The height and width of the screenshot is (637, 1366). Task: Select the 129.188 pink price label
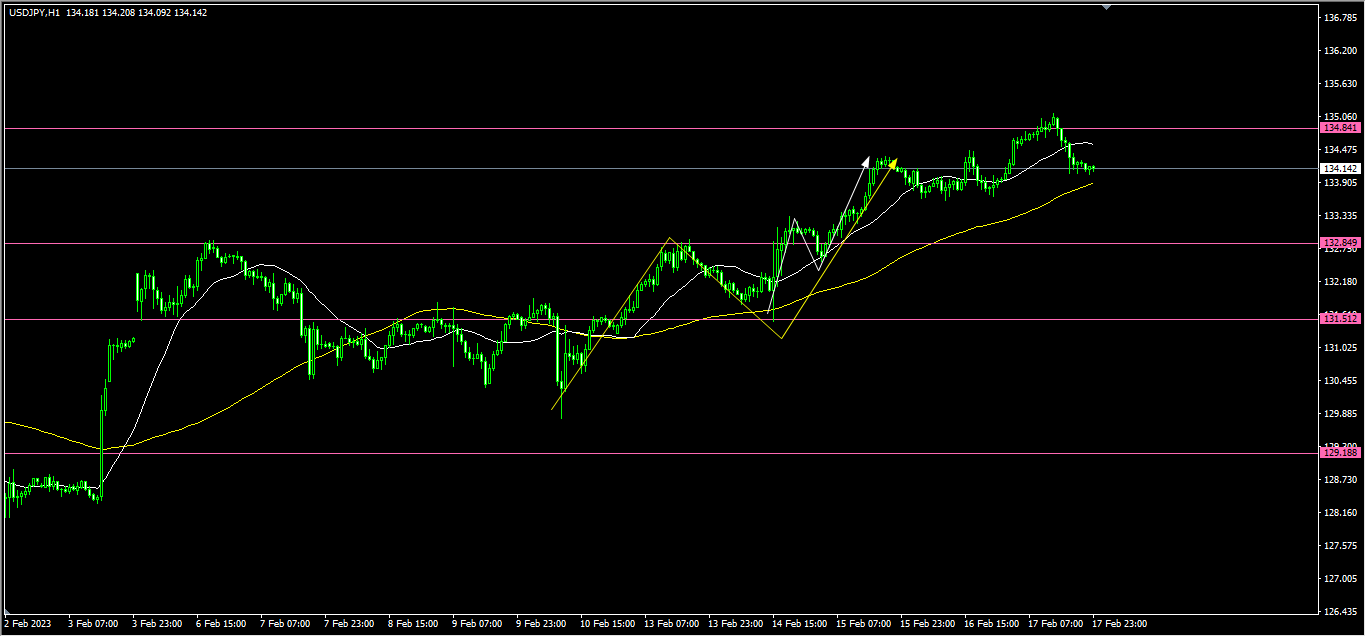[x=1340, y=453]
